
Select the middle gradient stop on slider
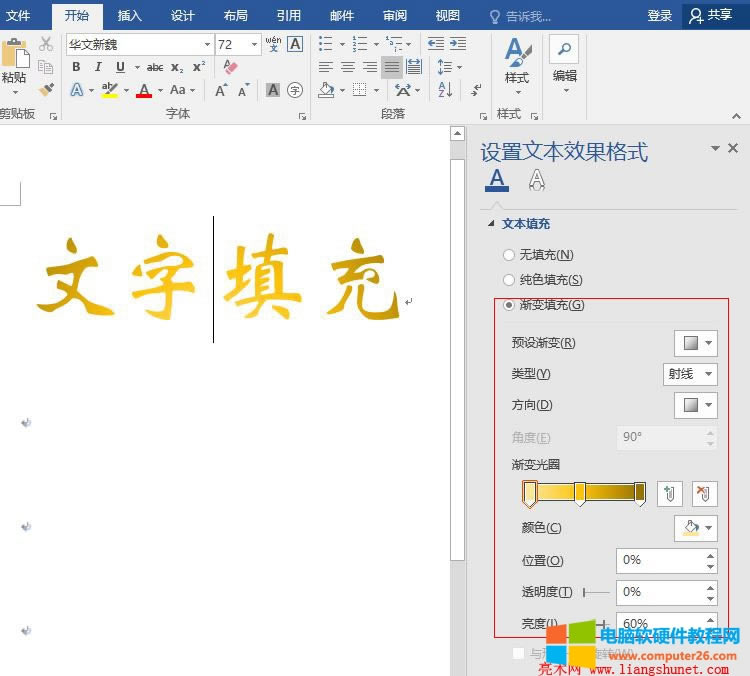[x=580, y=493]
